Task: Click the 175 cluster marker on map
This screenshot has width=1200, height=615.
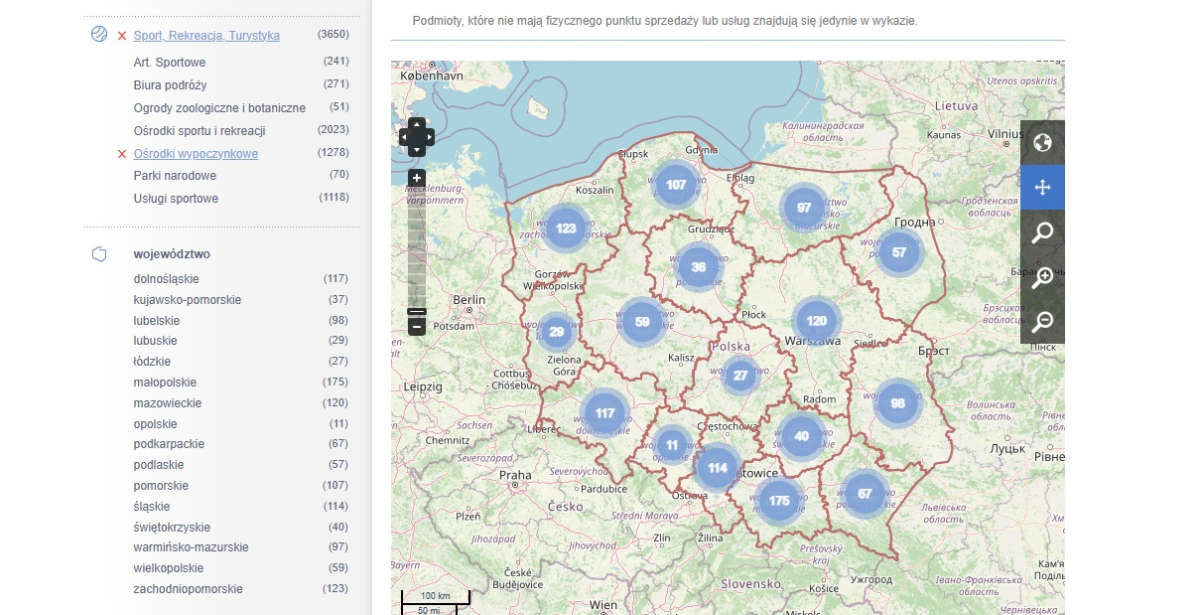Action: 779,500
